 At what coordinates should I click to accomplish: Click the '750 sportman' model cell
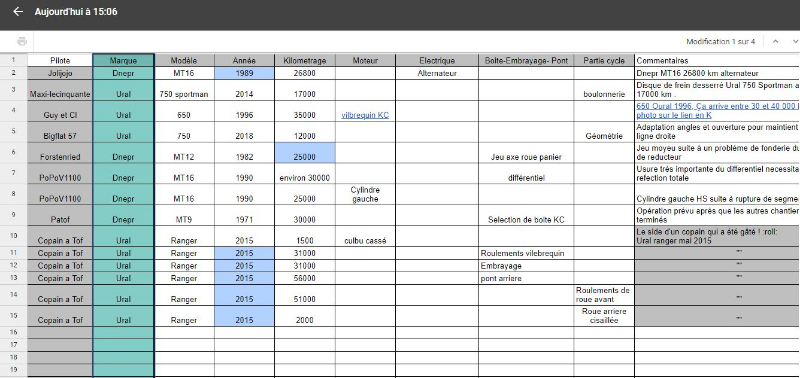pos(184,90)
